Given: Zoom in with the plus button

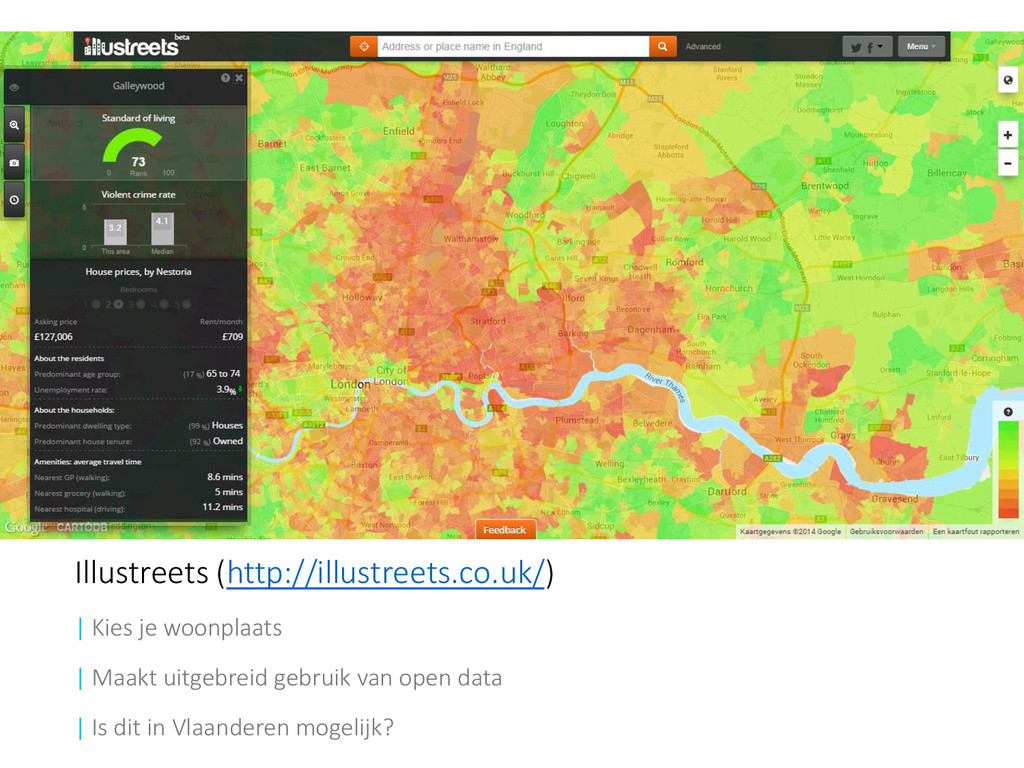Looking at the screenshot, I should [1008, 135].
